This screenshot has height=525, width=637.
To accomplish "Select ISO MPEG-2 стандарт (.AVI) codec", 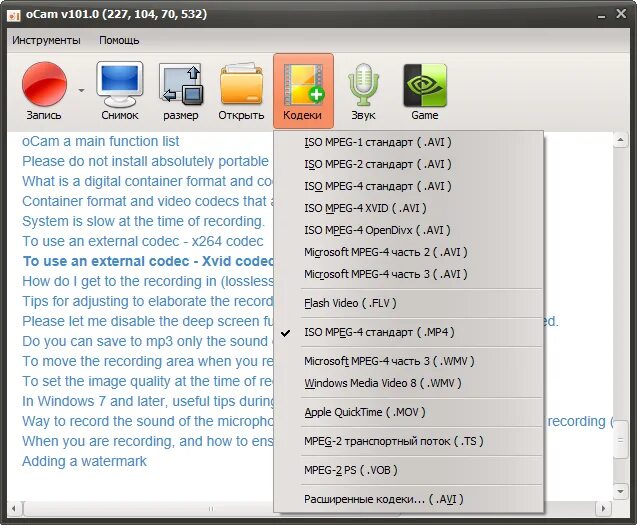I will pyautogui.click(x=409, y=164).
